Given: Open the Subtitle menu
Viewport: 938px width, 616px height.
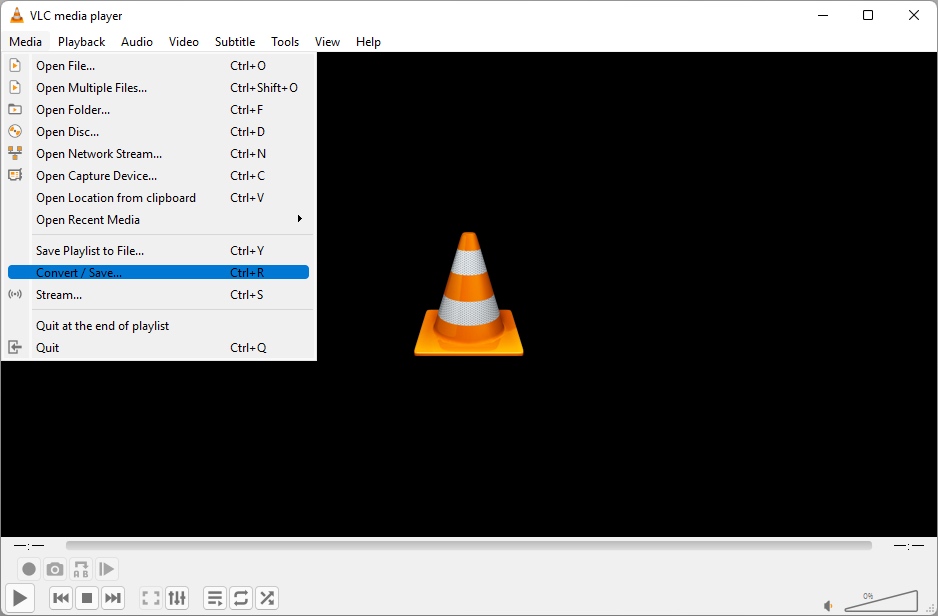Looking at the screenshot, I should (x=234, y=41).
